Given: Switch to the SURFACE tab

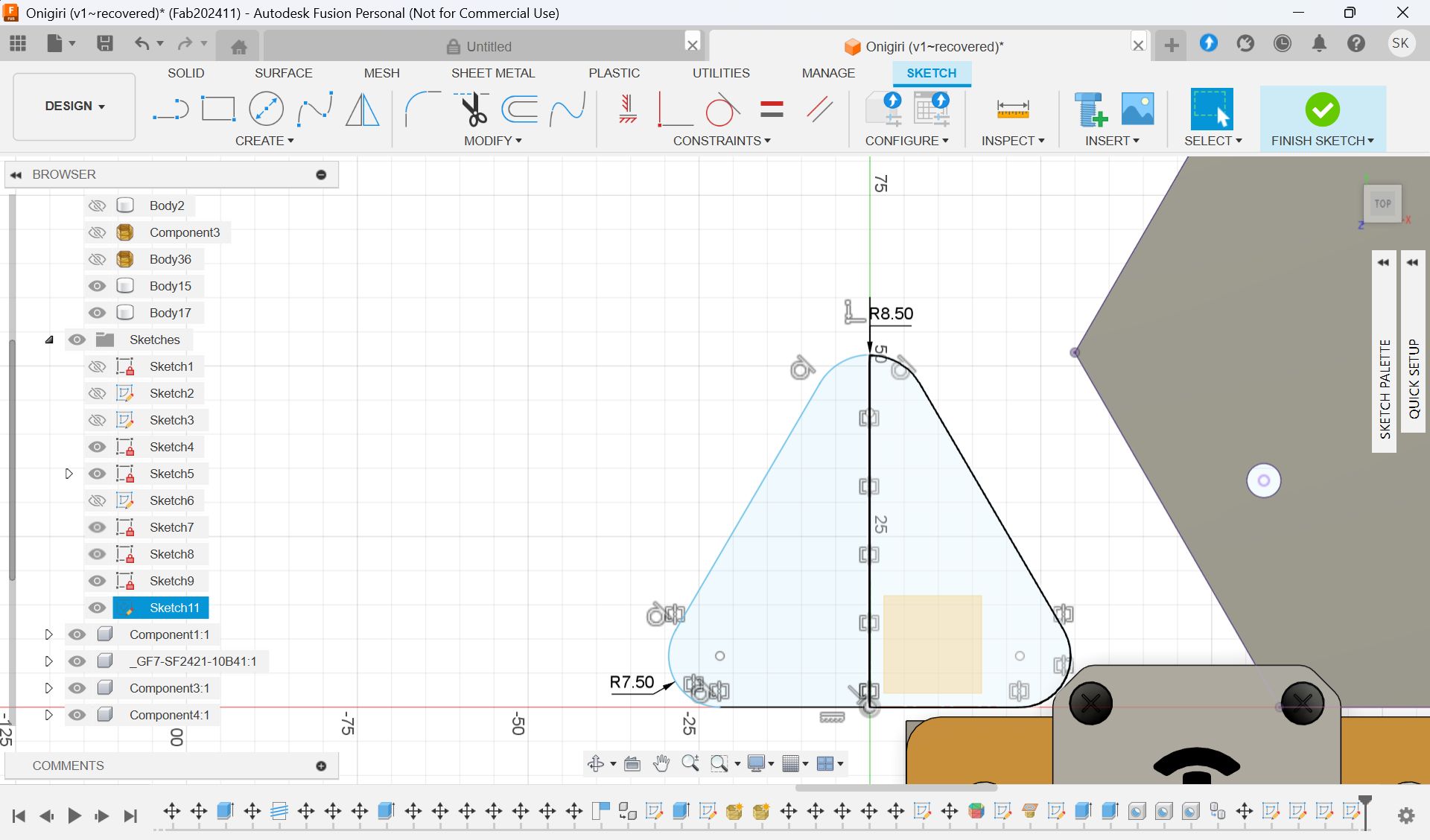Looking at the screenshot, I should coord(283,73).
